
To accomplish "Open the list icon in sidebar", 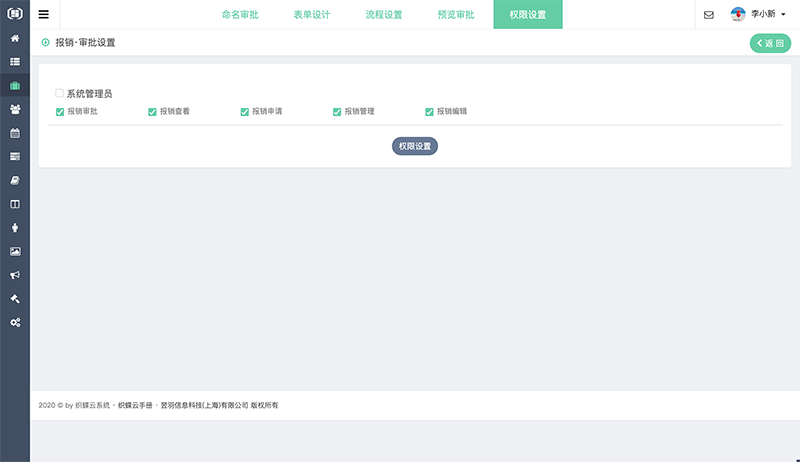I will pyautogui.click(x=15, y=62).
